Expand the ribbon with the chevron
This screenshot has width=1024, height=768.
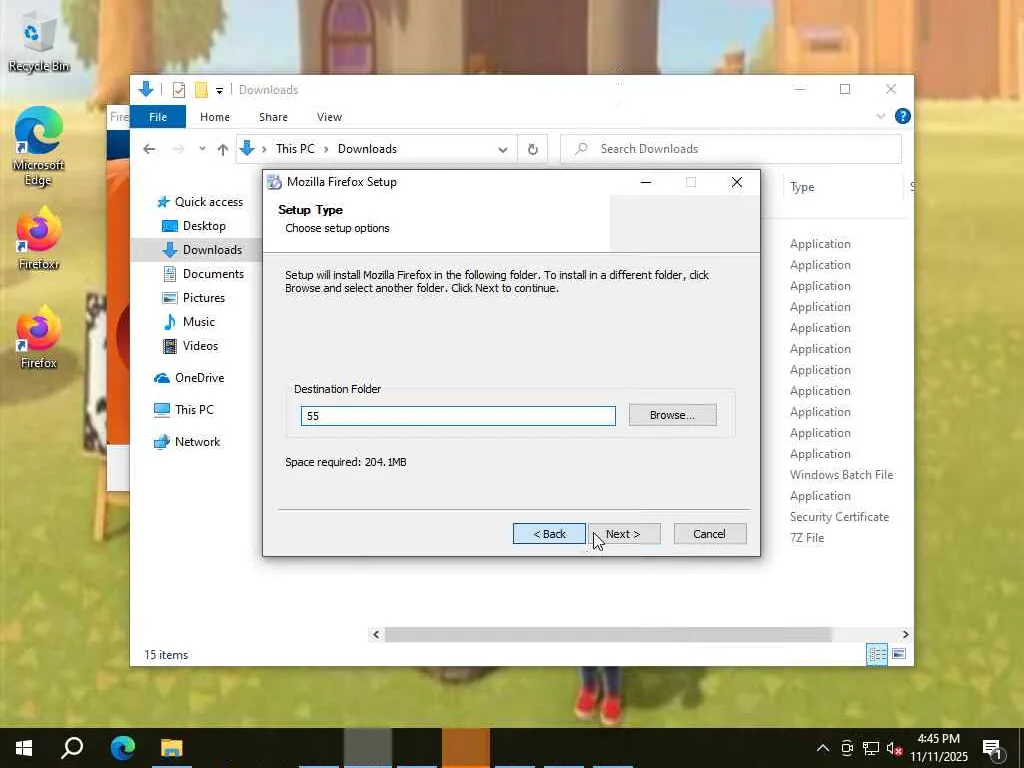pos(880,116)
